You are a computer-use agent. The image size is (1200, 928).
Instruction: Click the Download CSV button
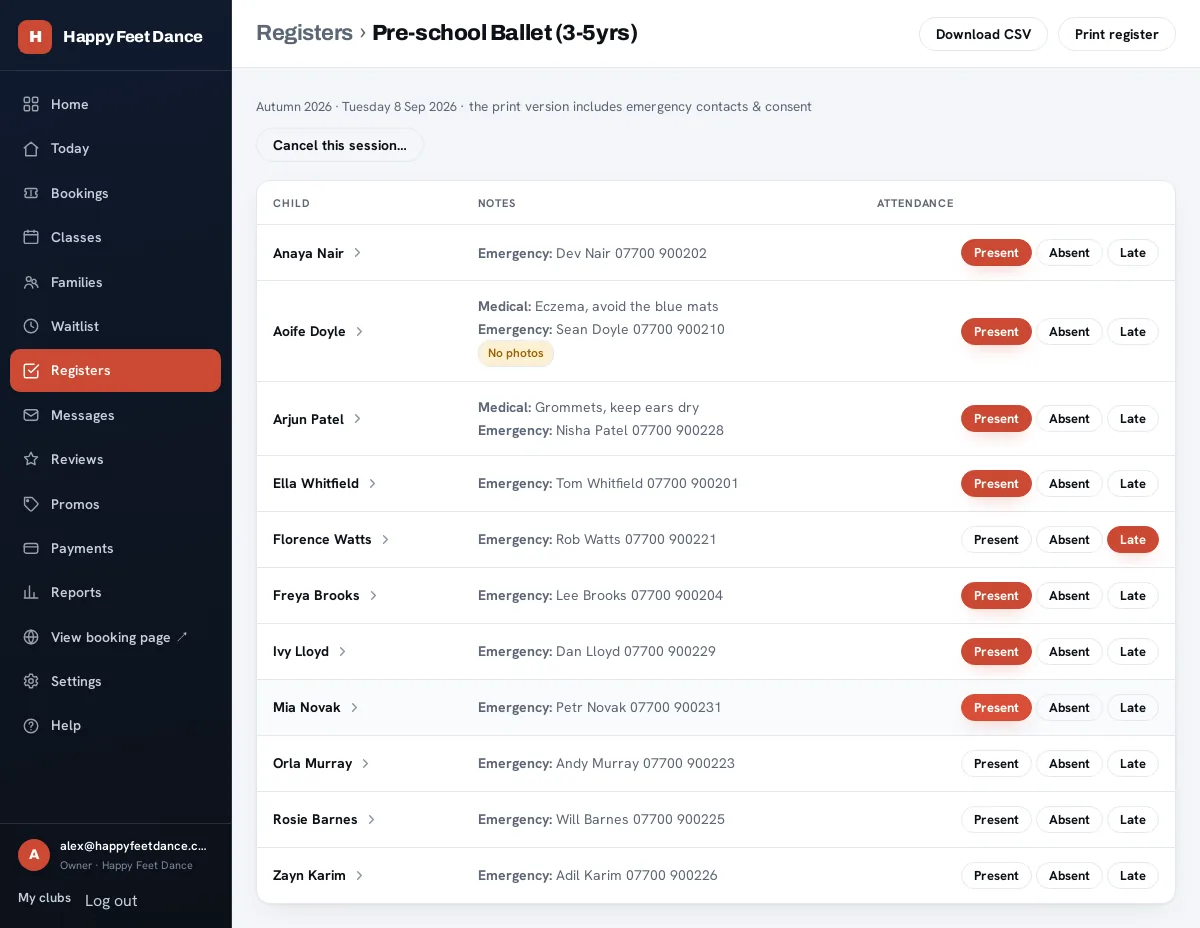click(x=983, y=34)
